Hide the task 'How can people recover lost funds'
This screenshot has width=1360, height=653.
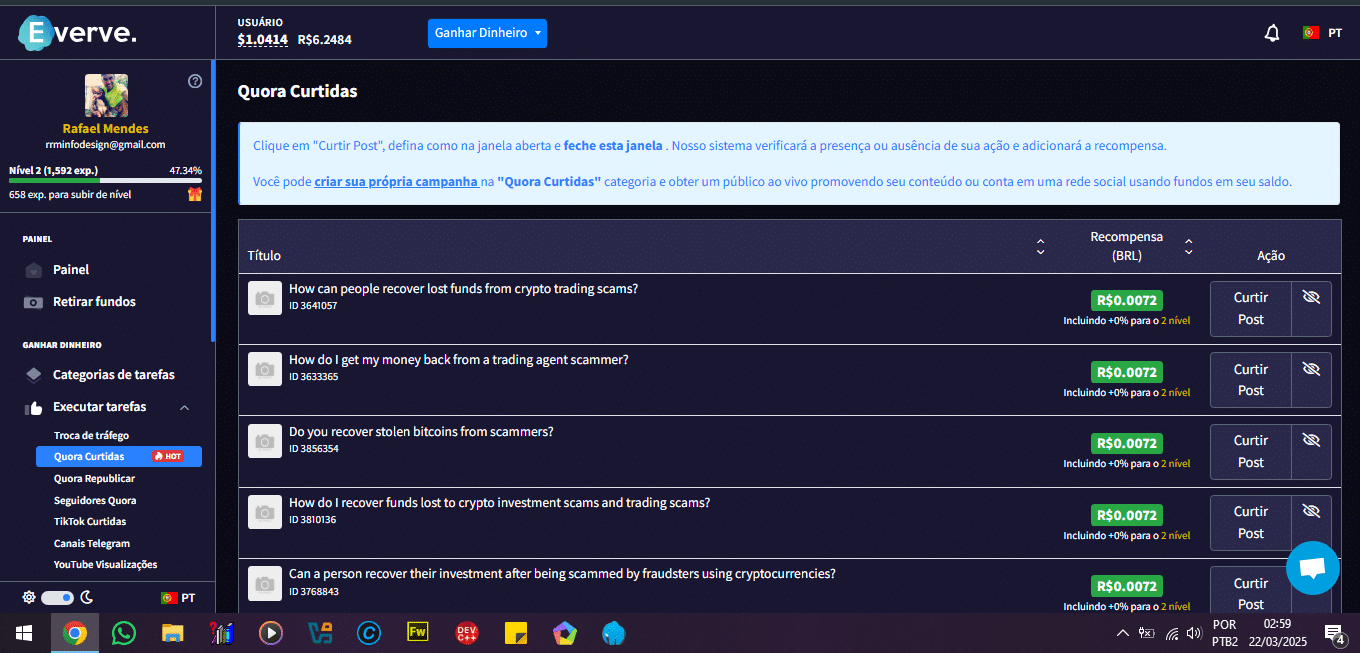coord(1312,297)
